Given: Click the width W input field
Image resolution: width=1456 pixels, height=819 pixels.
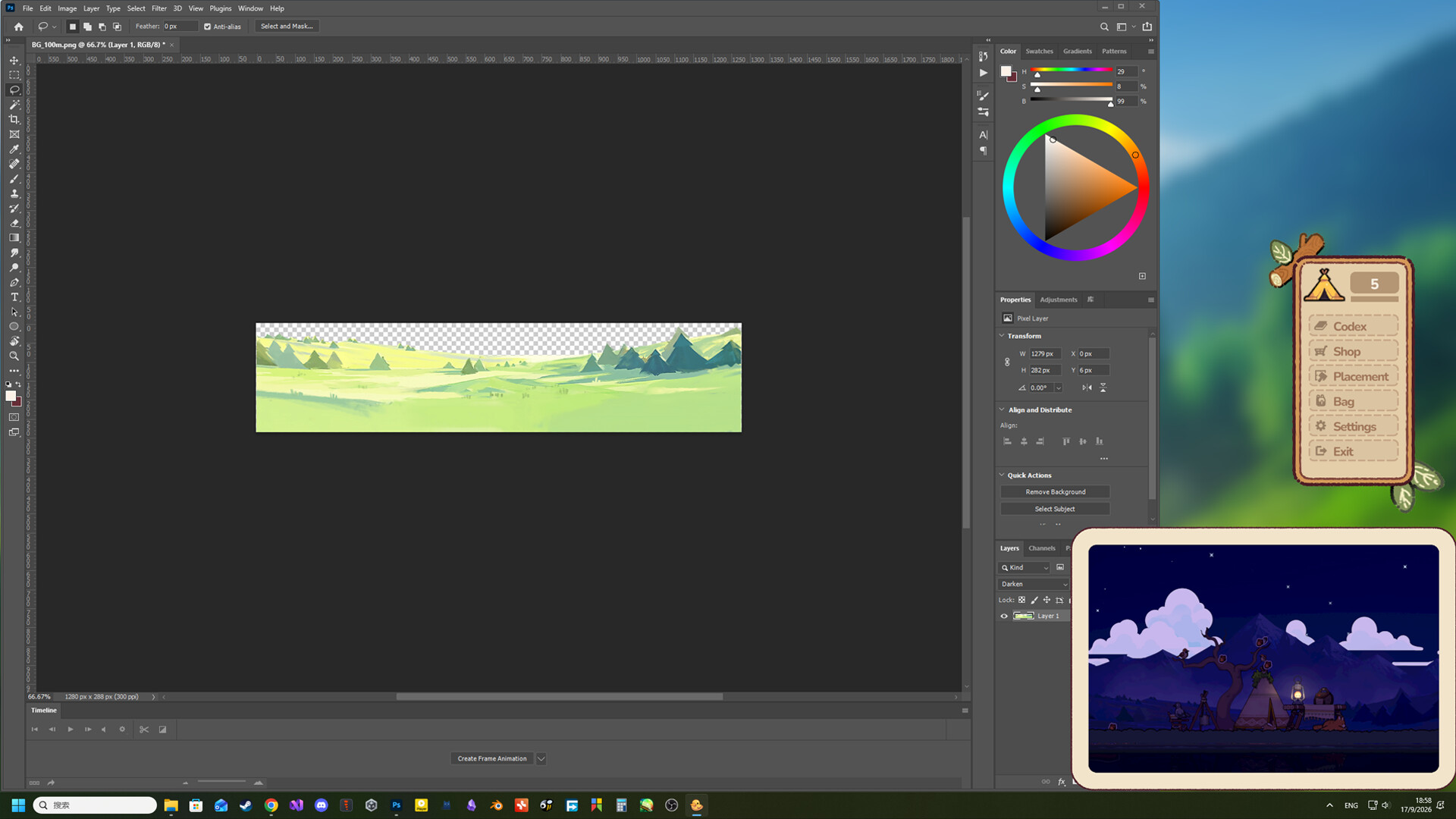Looking at the screenshot, I should 1045,353.
